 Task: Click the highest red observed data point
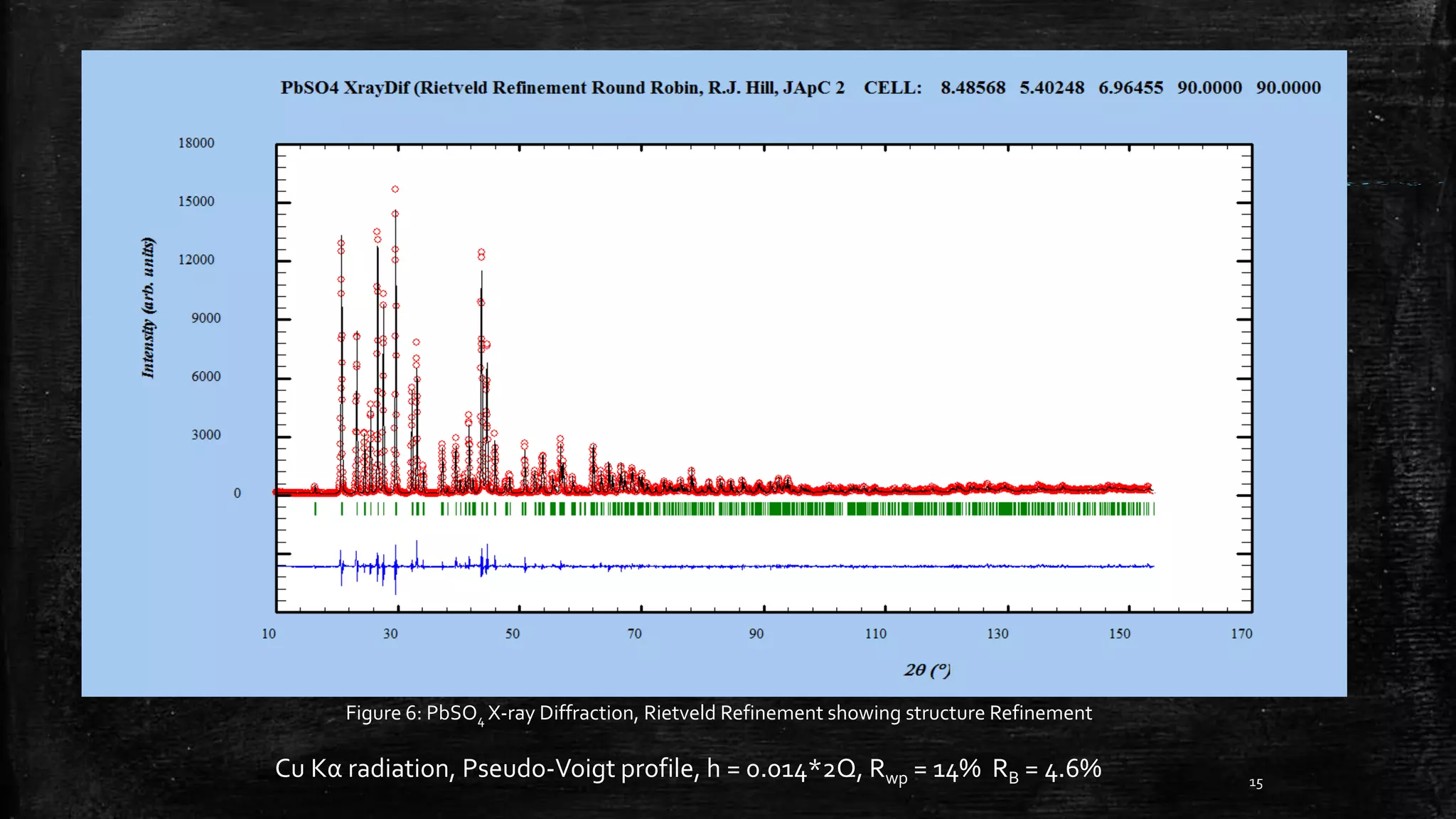[x=395, y=189]
